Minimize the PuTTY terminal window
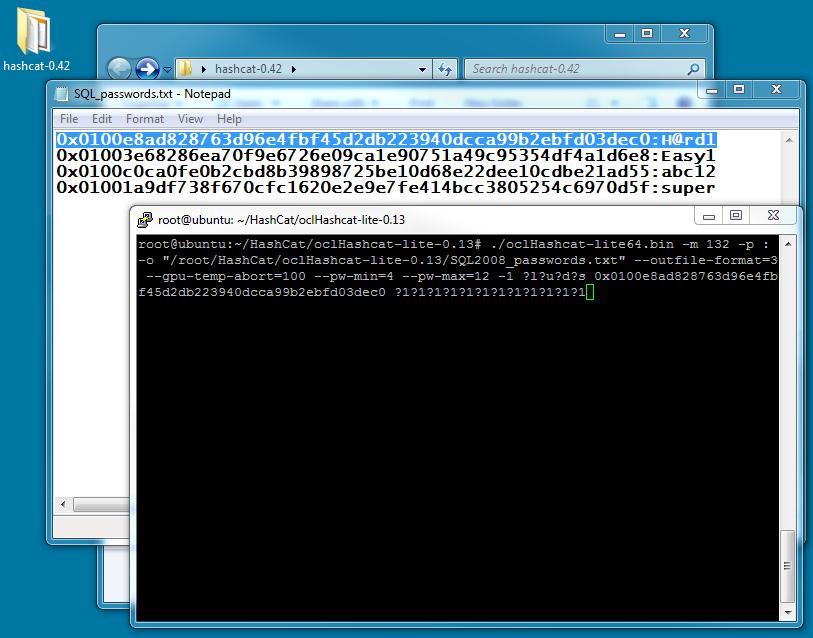This screenshot has width=813, height=638. click(x=709, y=216)
